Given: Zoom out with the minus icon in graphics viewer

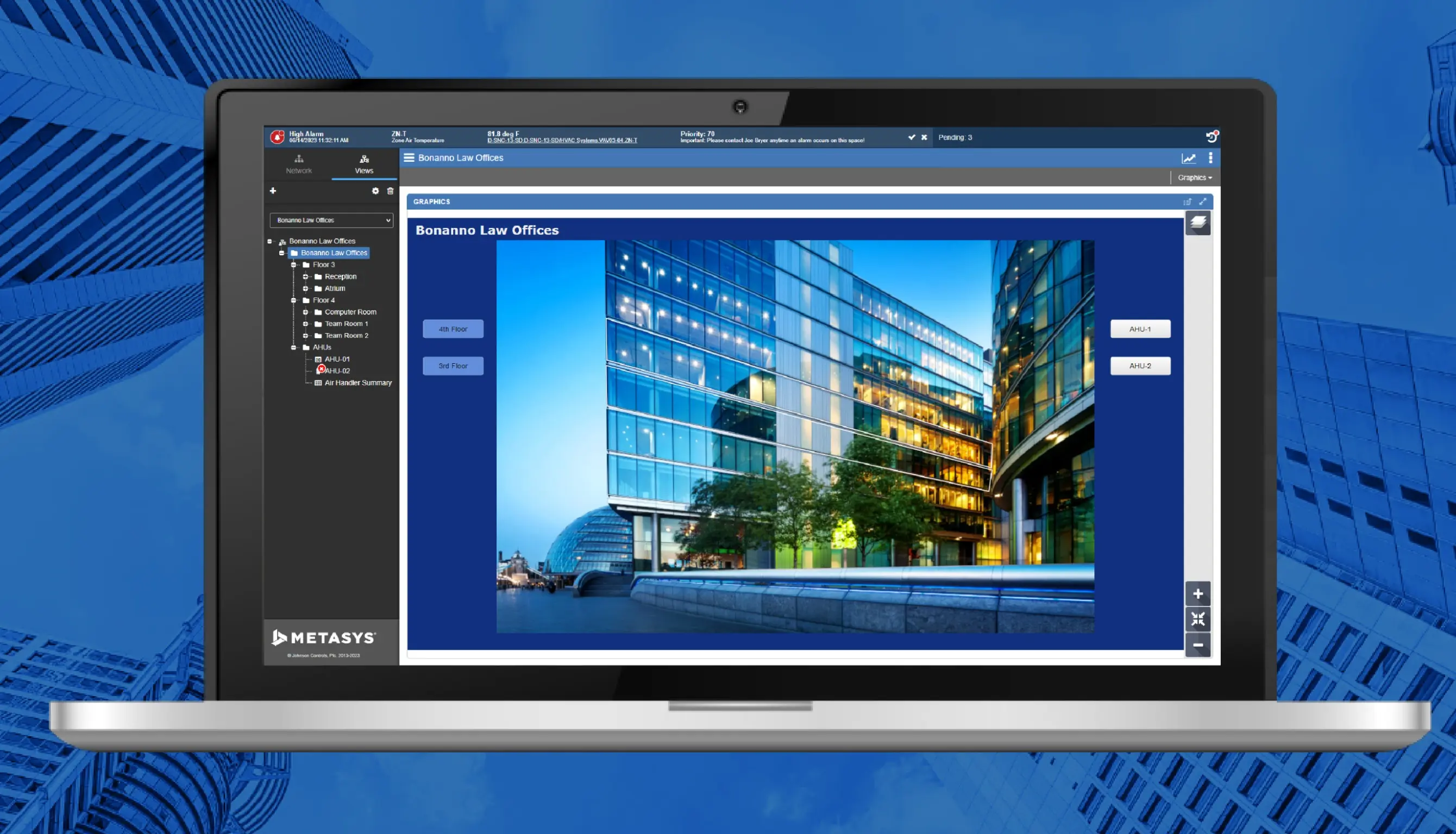Looking at the screenshot, I should [1197, 645].
